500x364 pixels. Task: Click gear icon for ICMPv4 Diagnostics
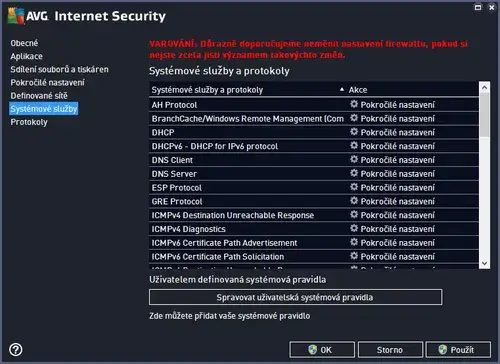point(354,228)
